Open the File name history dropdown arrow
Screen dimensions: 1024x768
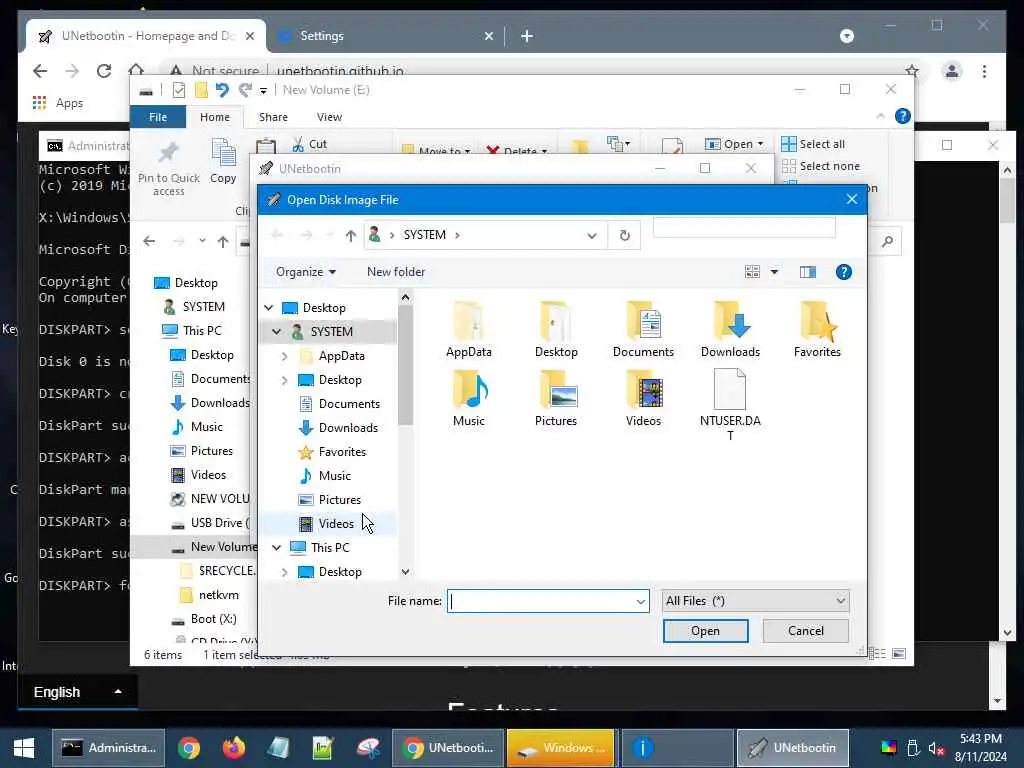[x=640, y=601]
